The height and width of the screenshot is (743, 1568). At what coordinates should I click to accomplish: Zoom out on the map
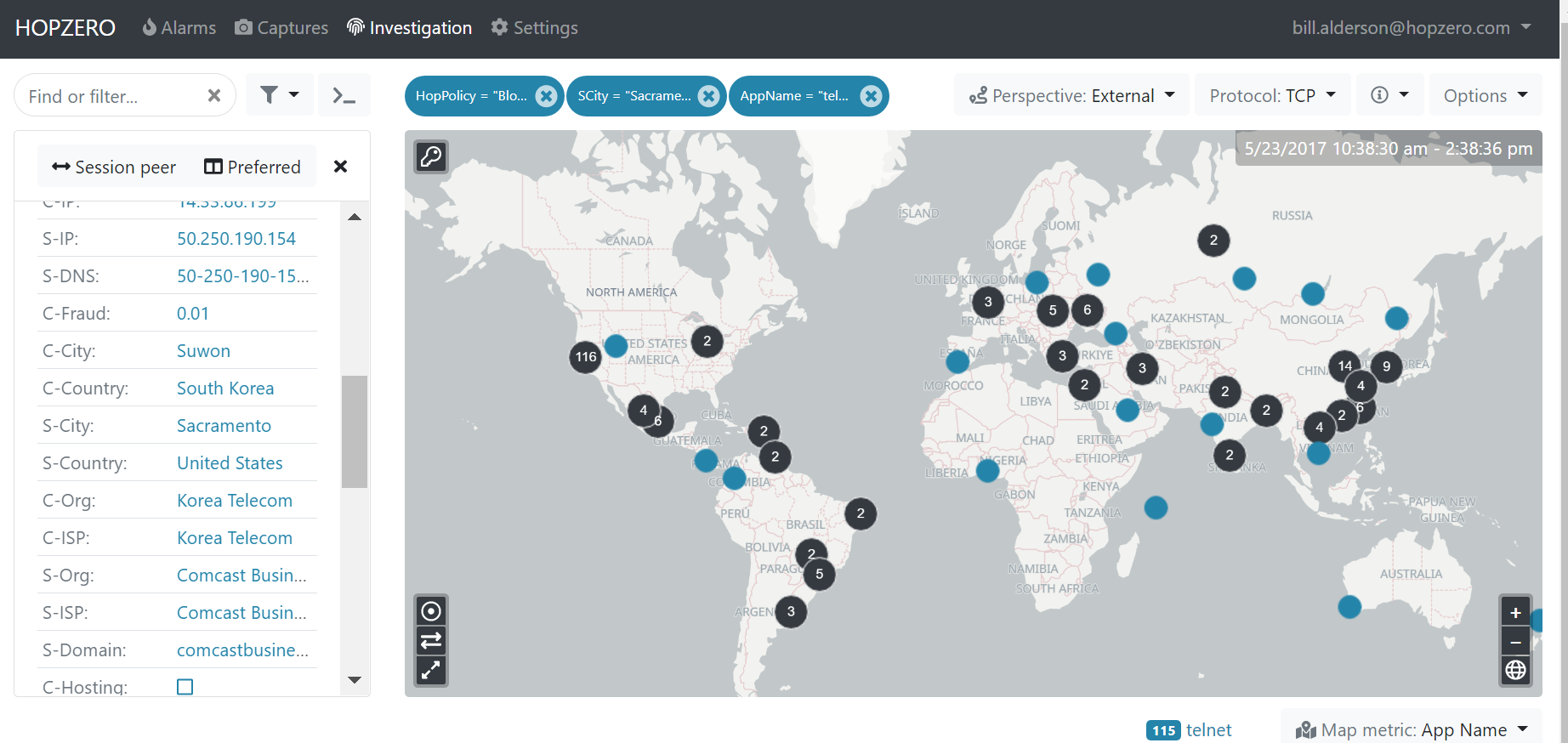(1515, 642)
